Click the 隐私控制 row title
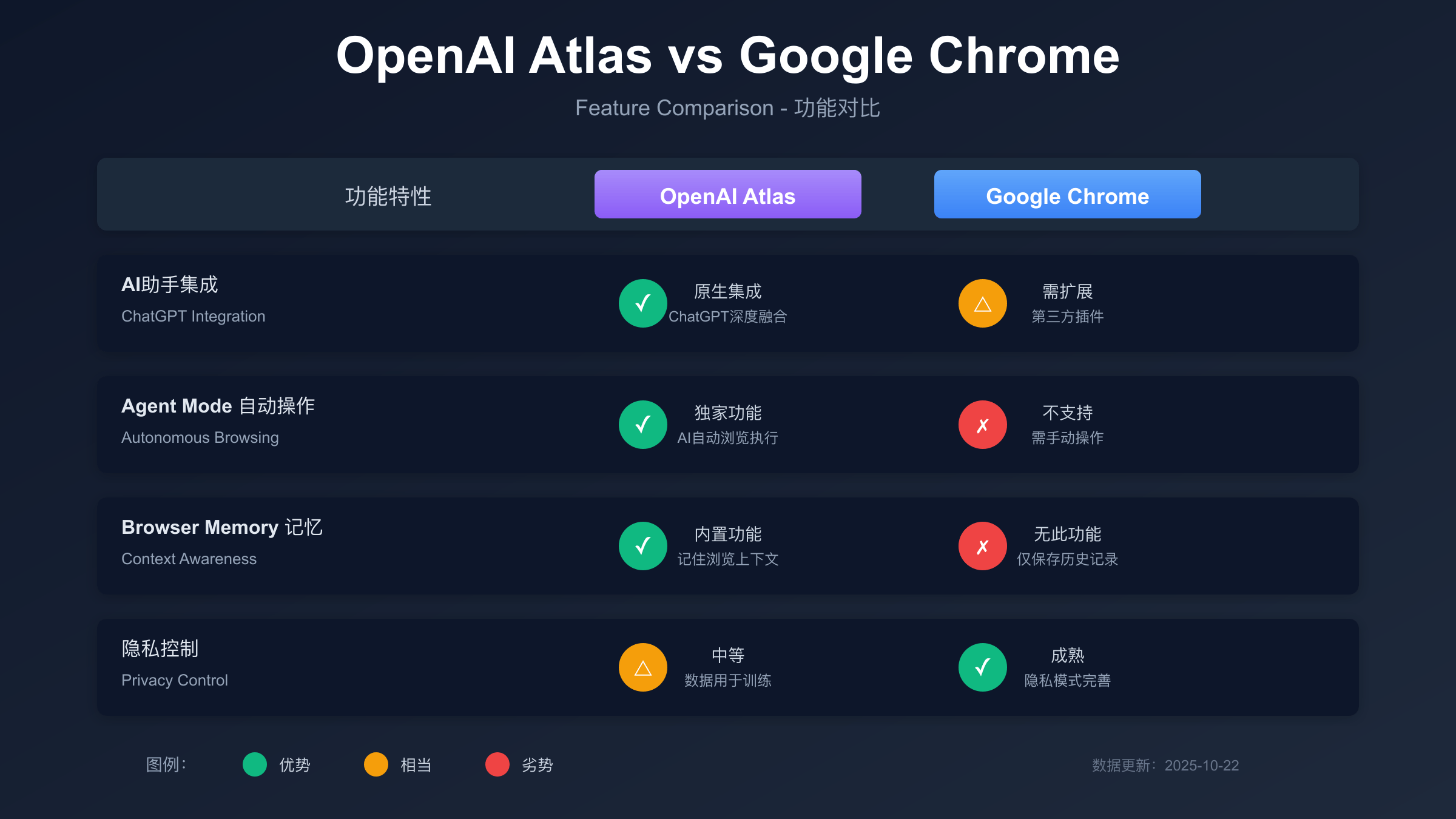Viewport: 1456px width, 819px height. click(x=160, y=649)
